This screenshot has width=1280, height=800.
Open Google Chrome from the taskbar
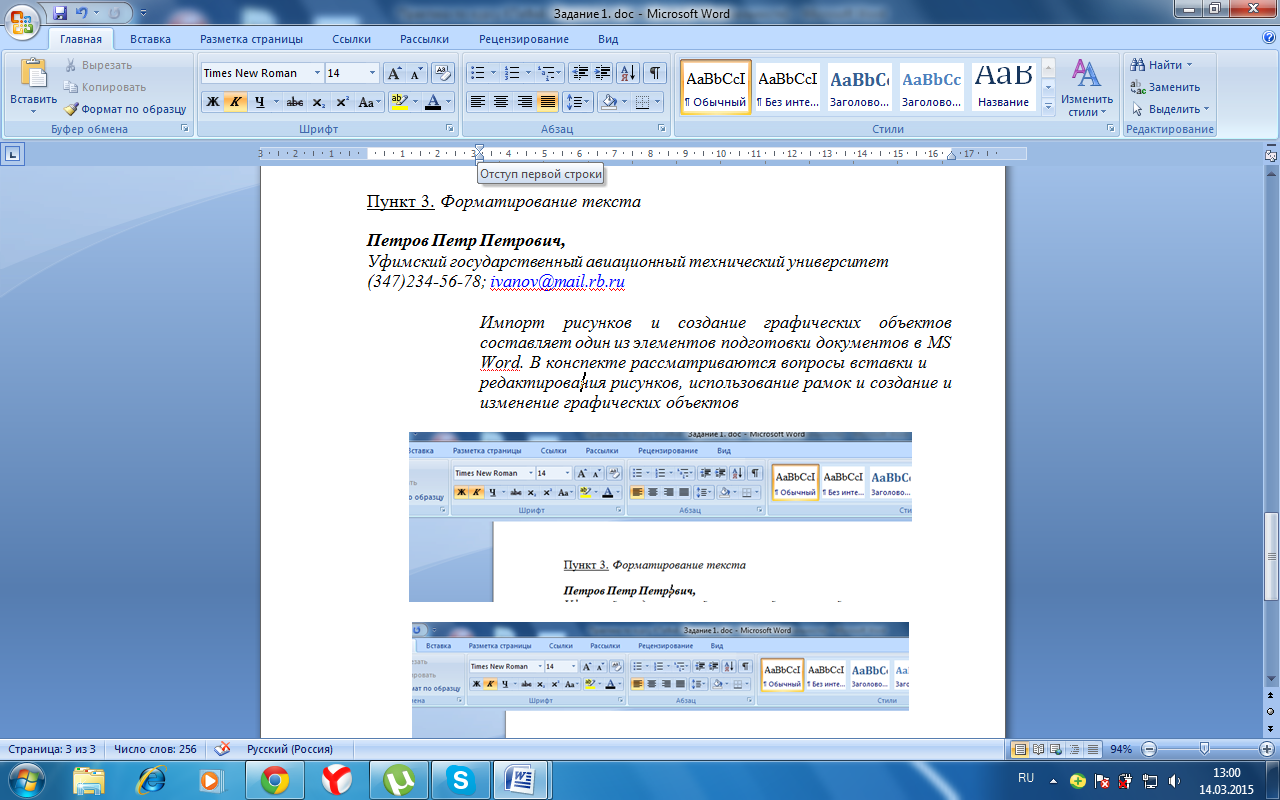274,779
